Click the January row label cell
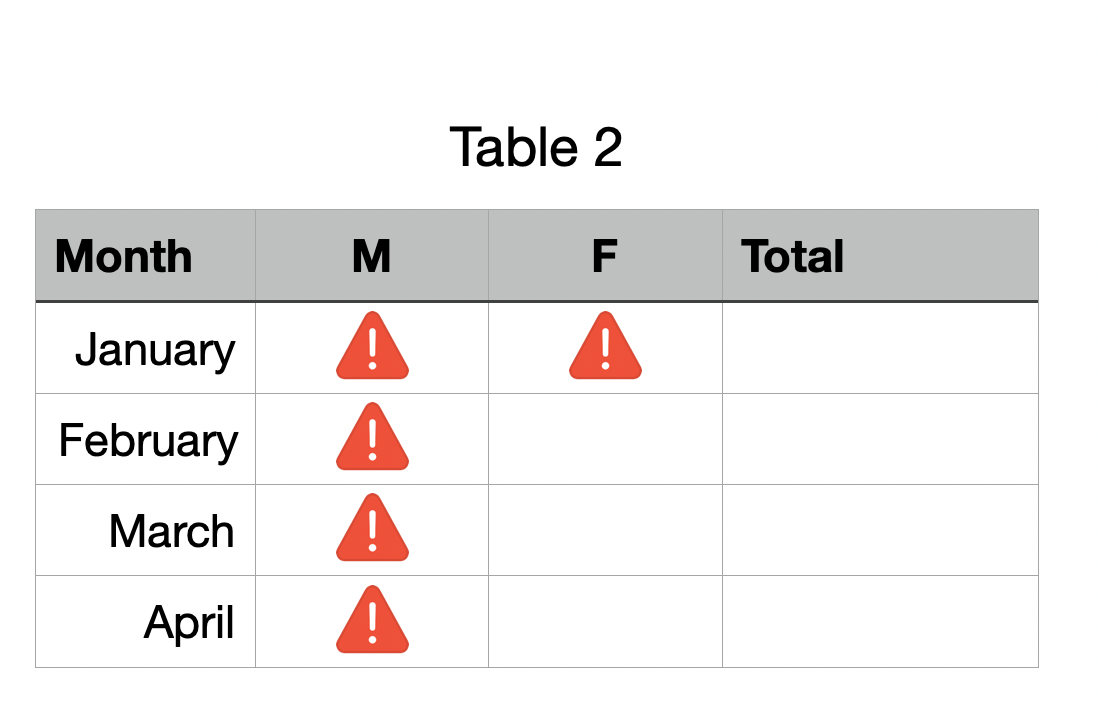The width and height of the screenshot is (1098, 724). (x=145, y=348)
